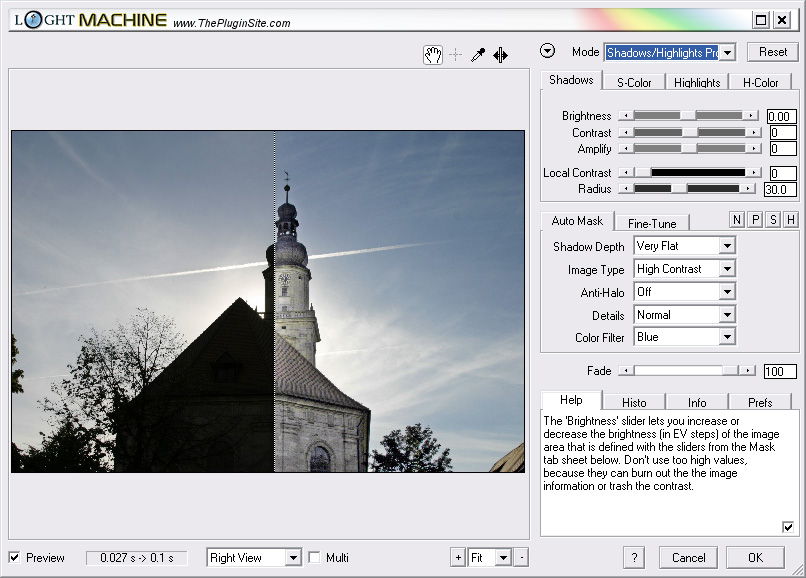Disable the Preview checkbox
The height and width of the screenshot is (578, 806).
[14, 557]
